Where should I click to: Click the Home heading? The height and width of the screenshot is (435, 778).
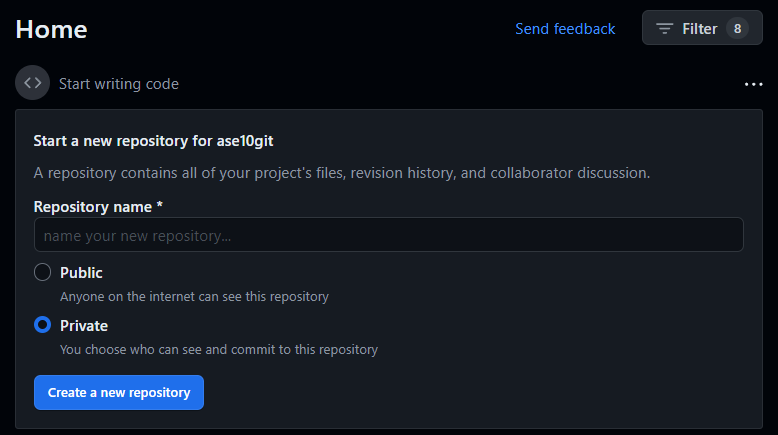point(52,29)
